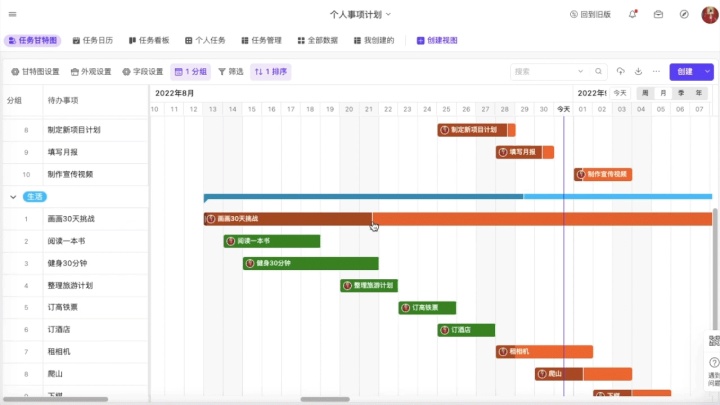This screenshot has width=720, height=405.
Task: Expand the 创建 button dropdown arrow
Action: [x=707, y=72]
